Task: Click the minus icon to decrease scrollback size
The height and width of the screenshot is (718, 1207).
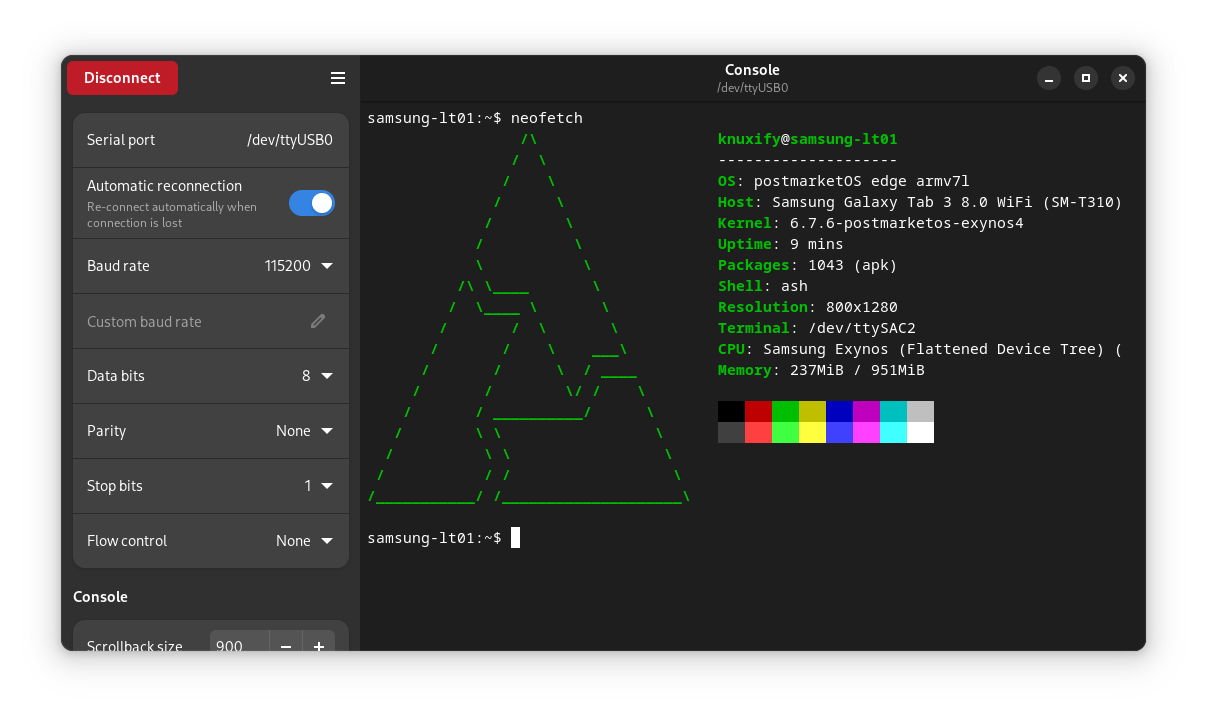Action: pos(285,646)
